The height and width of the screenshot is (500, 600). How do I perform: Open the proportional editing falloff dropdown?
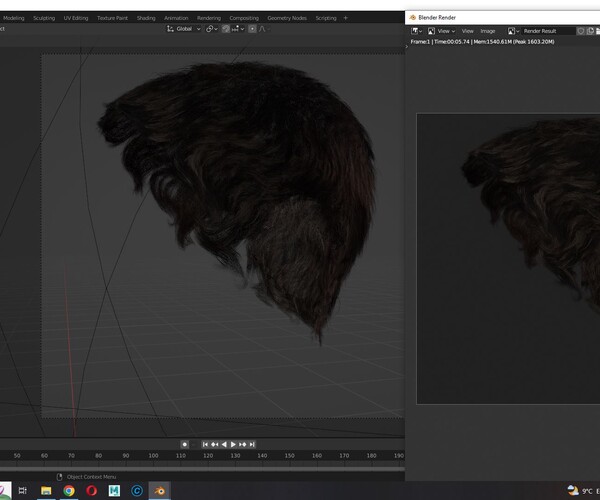pos(264,29)
